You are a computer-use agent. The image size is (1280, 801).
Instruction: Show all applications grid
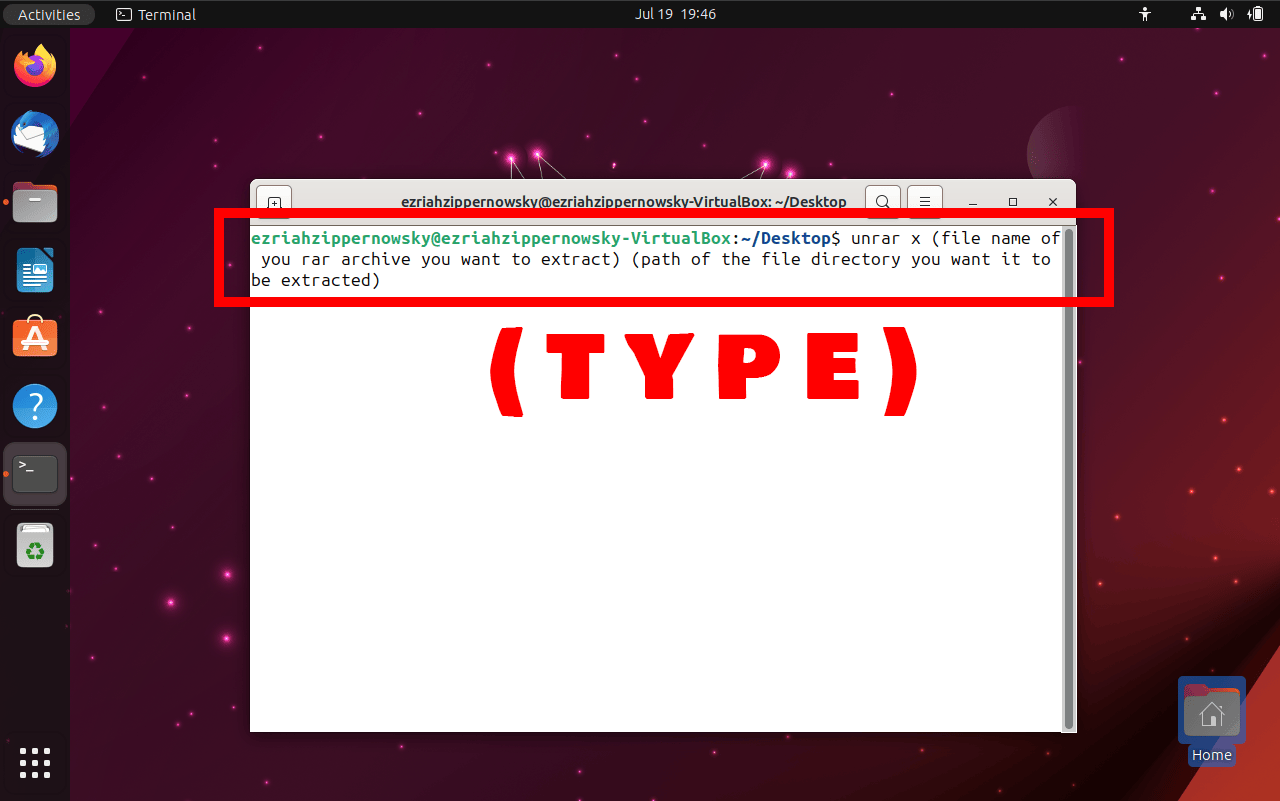point(35,763)
